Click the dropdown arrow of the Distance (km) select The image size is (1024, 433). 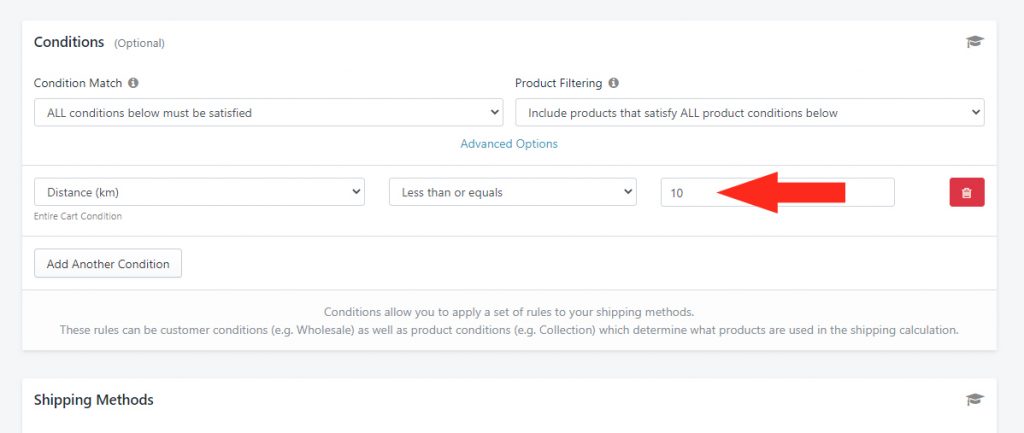(356, 191)
